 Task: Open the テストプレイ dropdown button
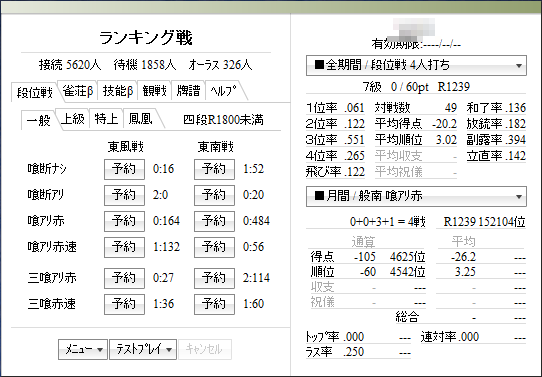(x=143, y=349)
